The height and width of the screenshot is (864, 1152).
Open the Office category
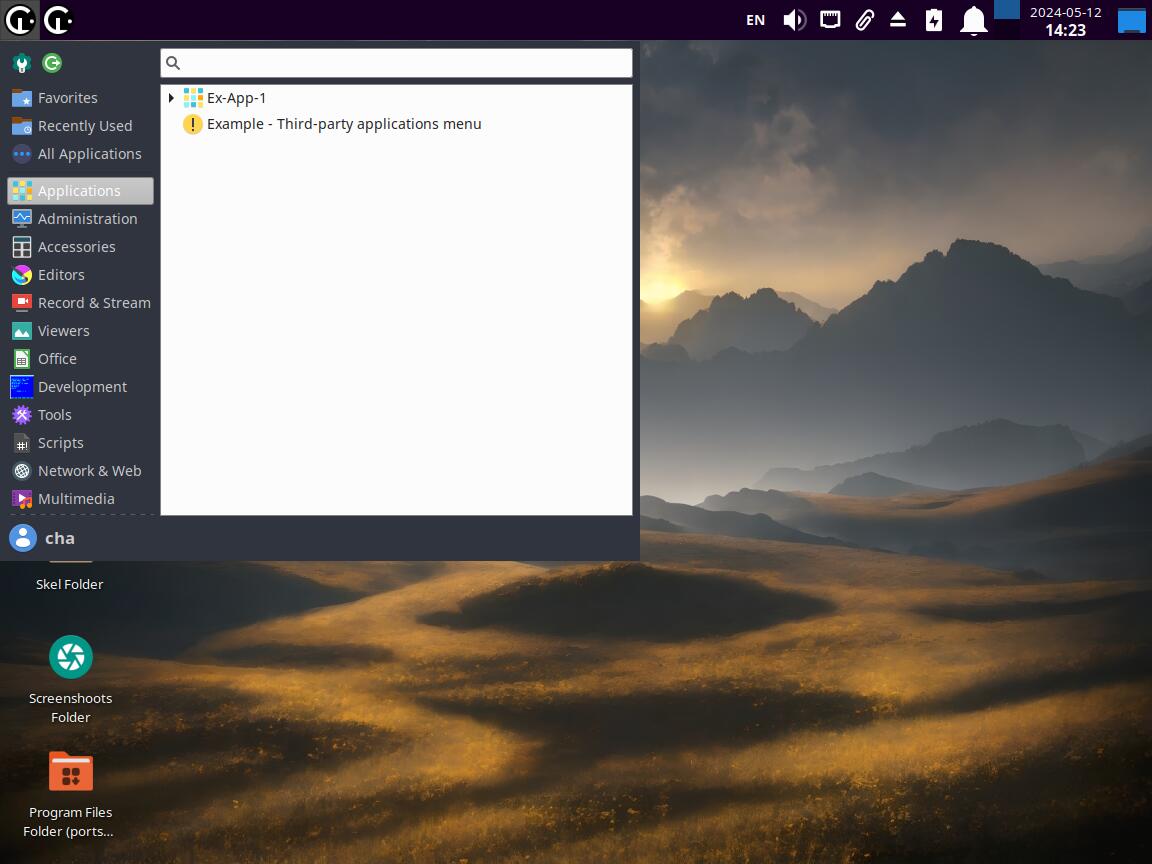coord(80,359)
